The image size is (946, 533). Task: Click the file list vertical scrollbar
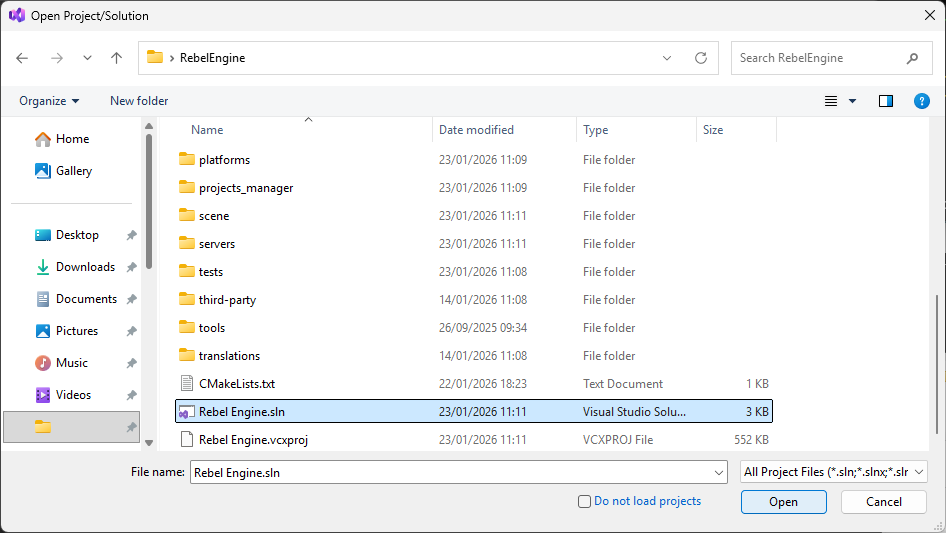(938, 363)
